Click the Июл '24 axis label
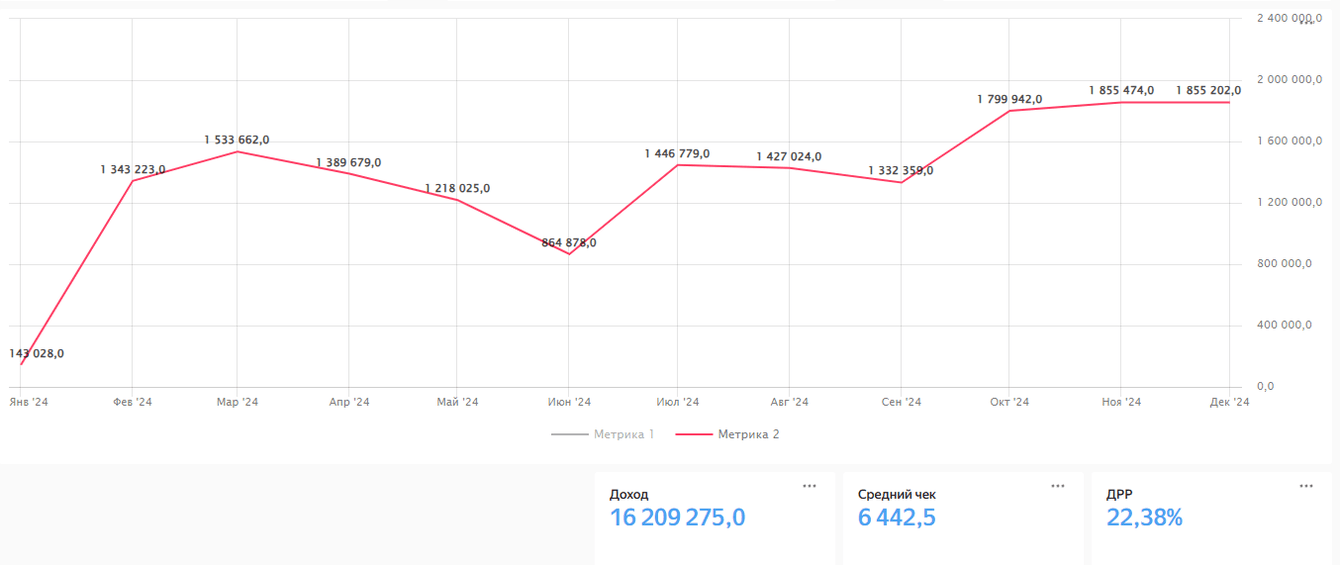 (677, 402)
